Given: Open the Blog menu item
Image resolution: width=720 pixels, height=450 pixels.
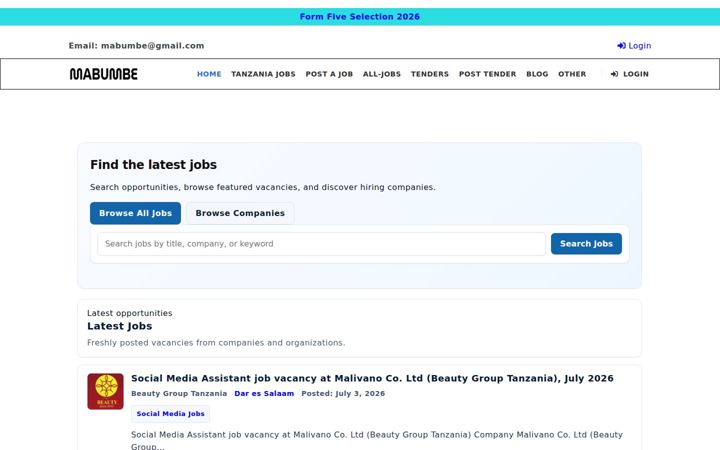Looking at the screenshot, I should [537, 74].
